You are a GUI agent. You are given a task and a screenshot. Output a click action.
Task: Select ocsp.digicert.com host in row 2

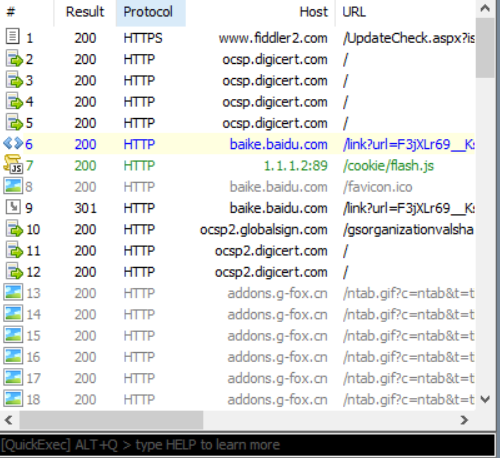pyautogui.click(x=275, y=59)
